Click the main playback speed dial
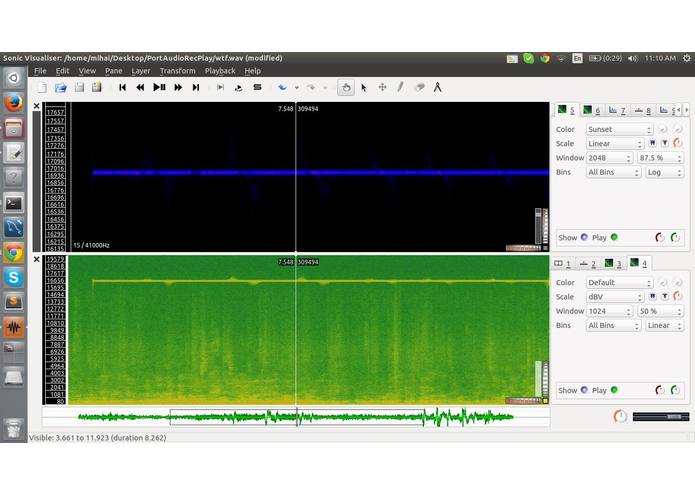695x494 pixels. pos(620,416)
